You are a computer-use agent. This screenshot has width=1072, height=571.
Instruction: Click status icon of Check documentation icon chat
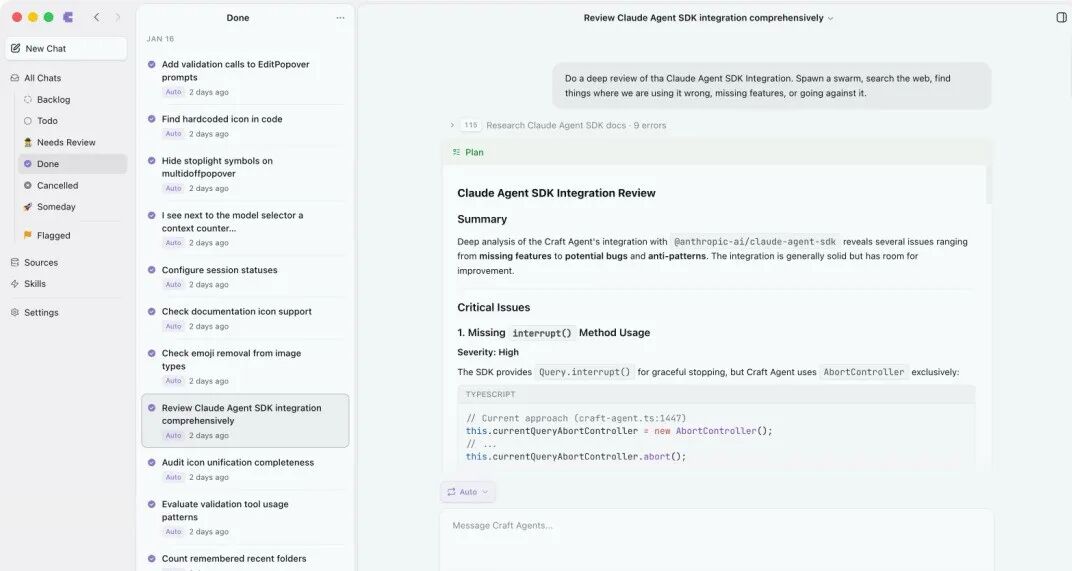[x=152, y=312]
